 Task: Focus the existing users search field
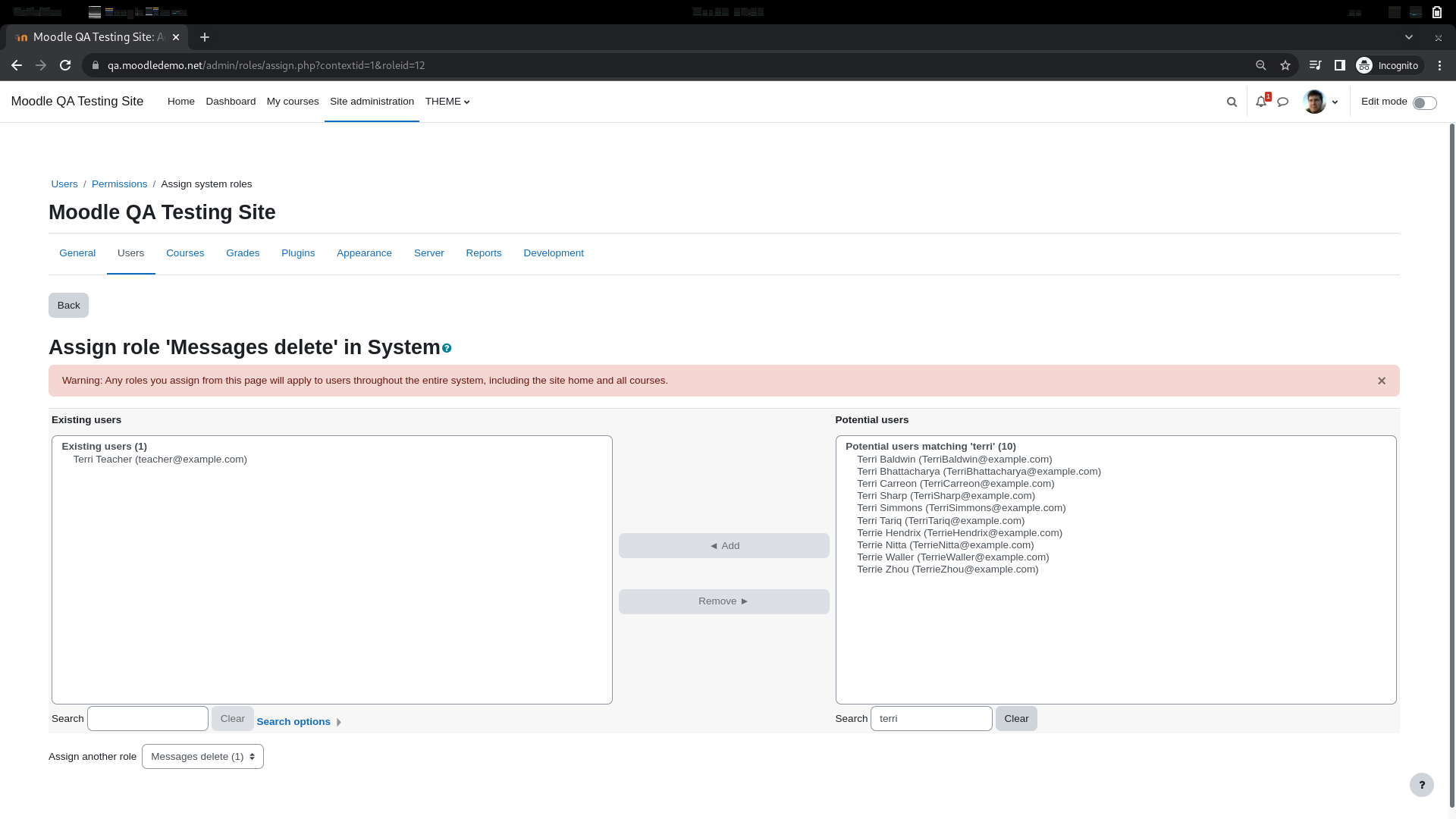click(x=148, y=719)
